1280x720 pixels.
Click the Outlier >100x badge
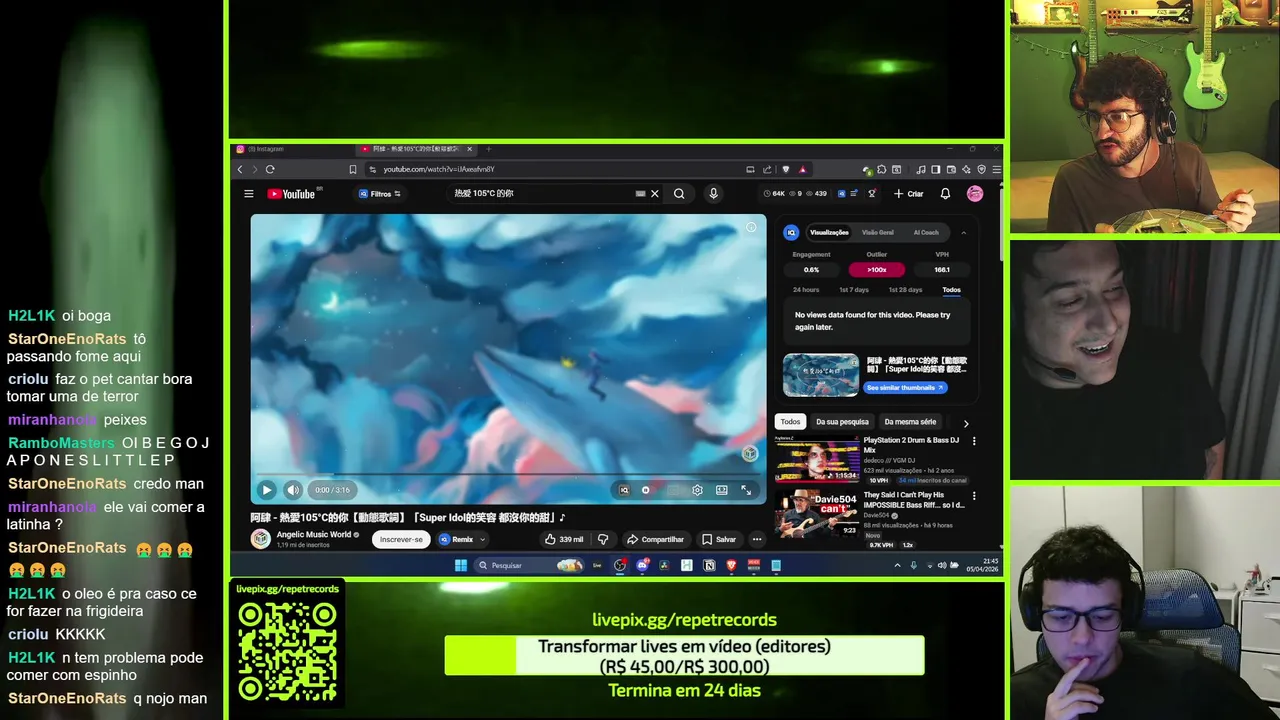[x=877, y=269]
